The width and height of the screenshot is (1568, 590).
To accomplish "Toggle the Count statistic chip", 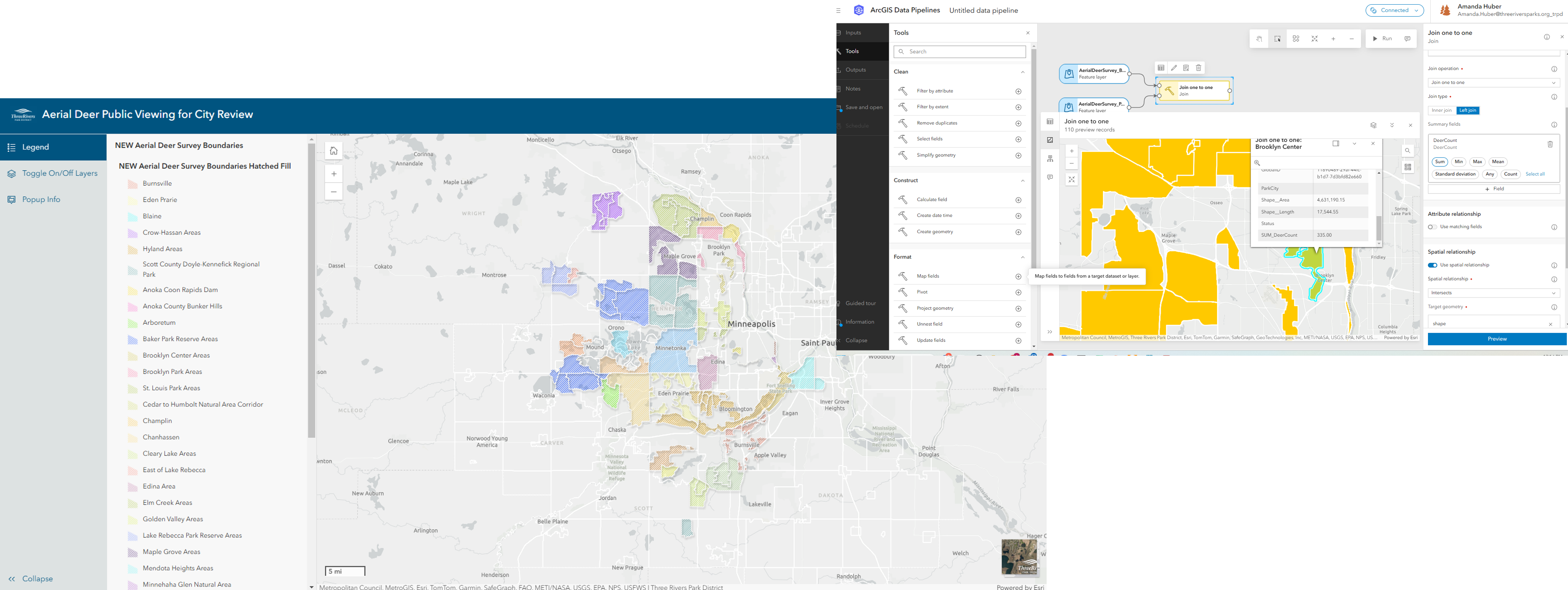I will [x=1511, y=174].
